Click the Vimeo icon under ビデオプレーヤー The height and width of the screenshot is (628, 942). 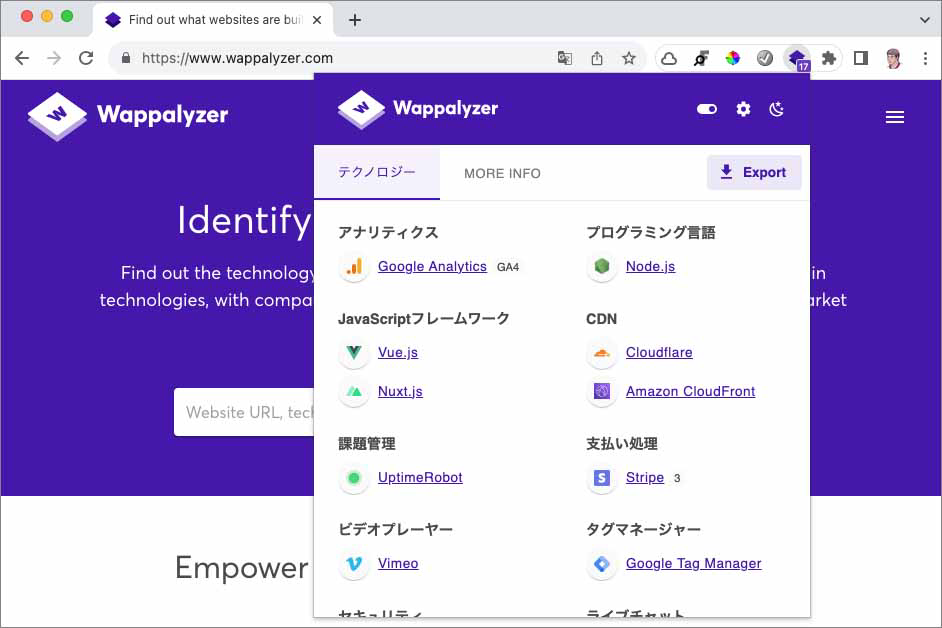[x=353, y=564]
